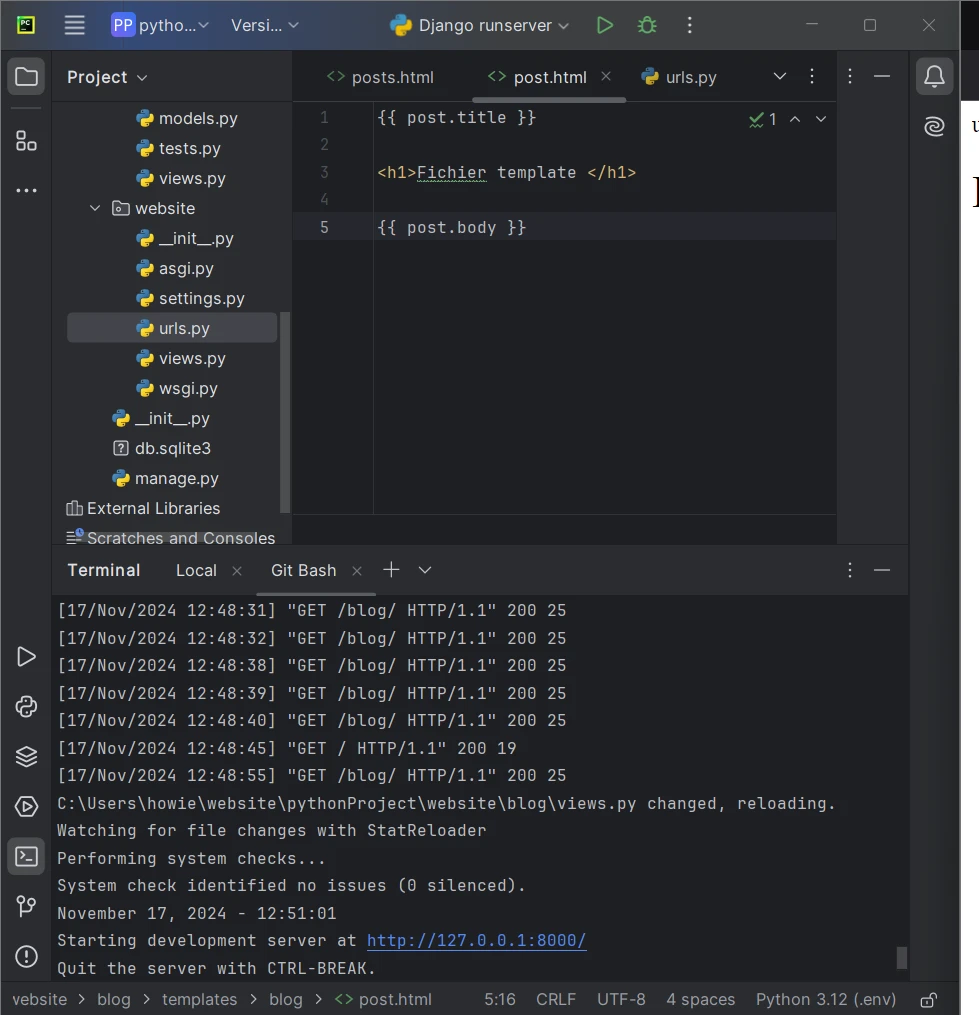Expand the Project view dropdown
This screenshot has width=979, height=1015.
[x=107, y=77]
